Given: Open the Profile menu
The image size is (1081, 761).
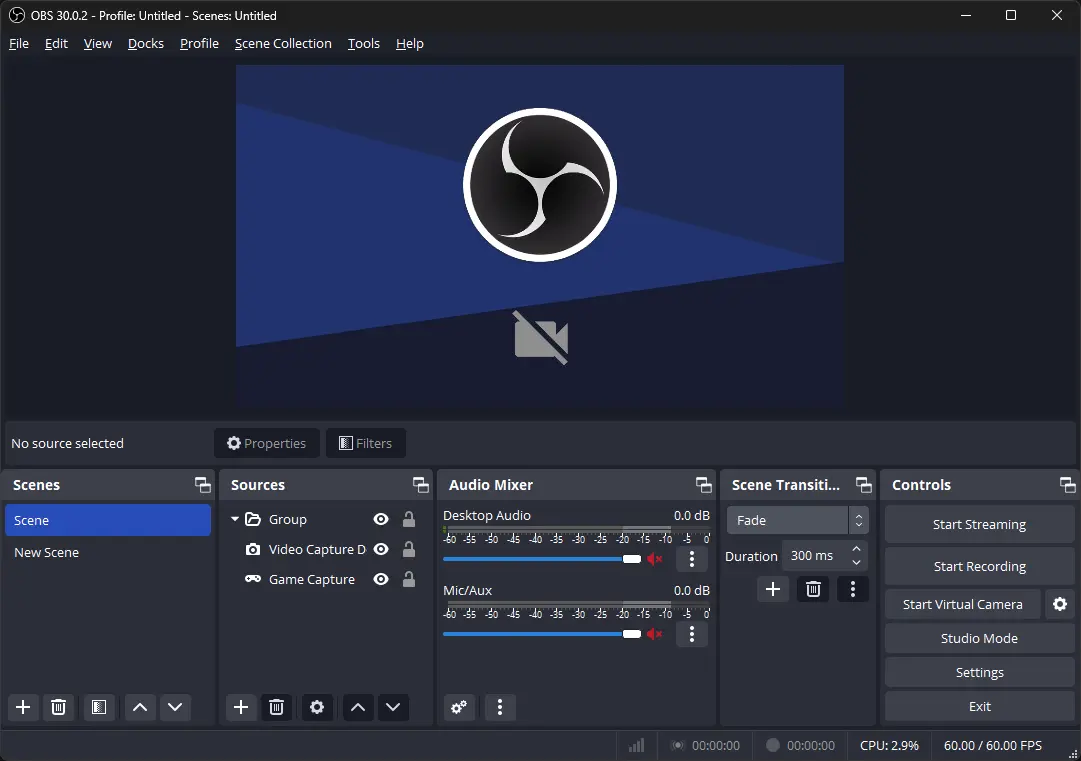Looking at the screenshot, I should coord(199,43).
